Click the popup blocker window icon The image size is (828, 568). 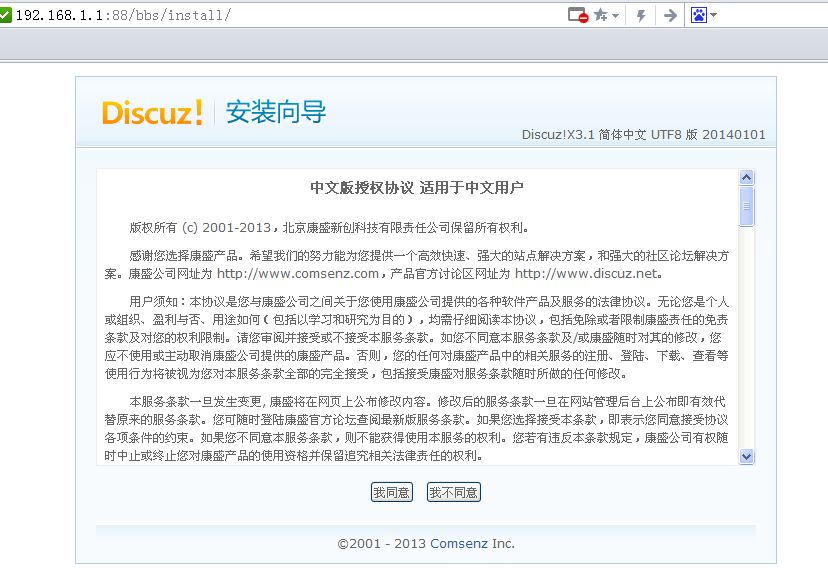pyautogui.click(x=578, y=15)
